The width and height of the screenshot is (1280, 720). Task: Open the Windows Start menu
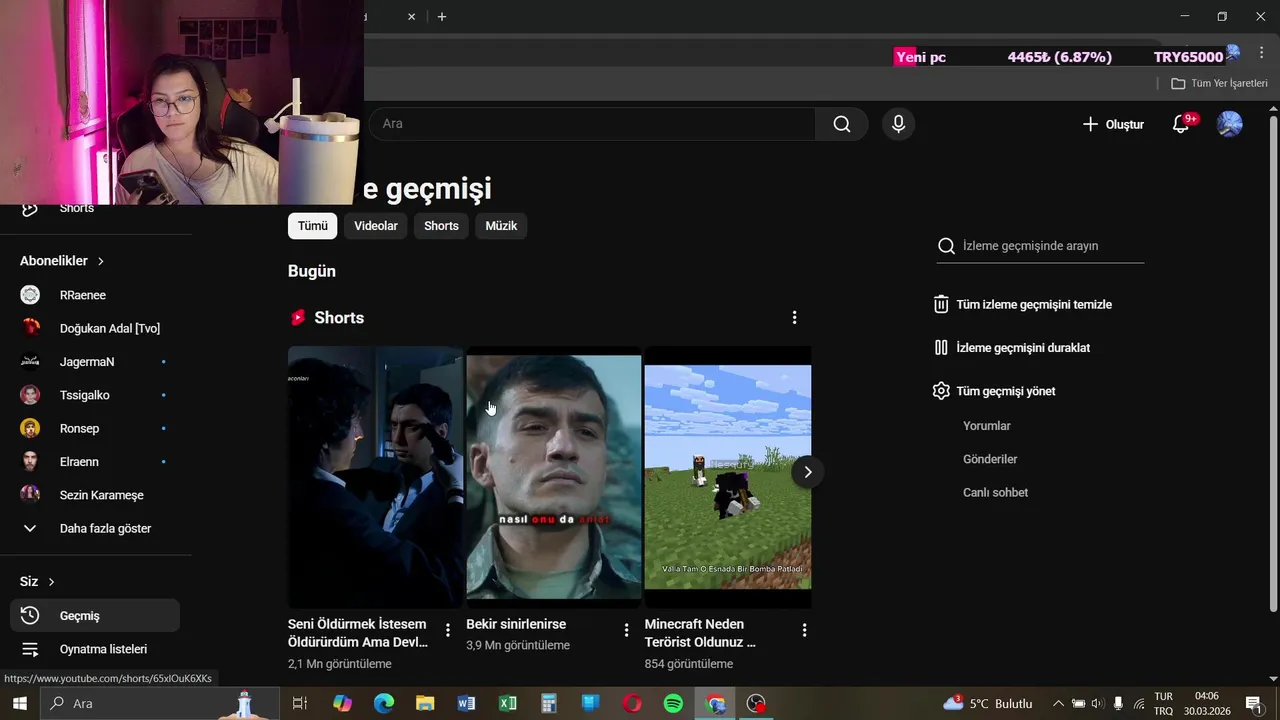click(x=19, y=703)
